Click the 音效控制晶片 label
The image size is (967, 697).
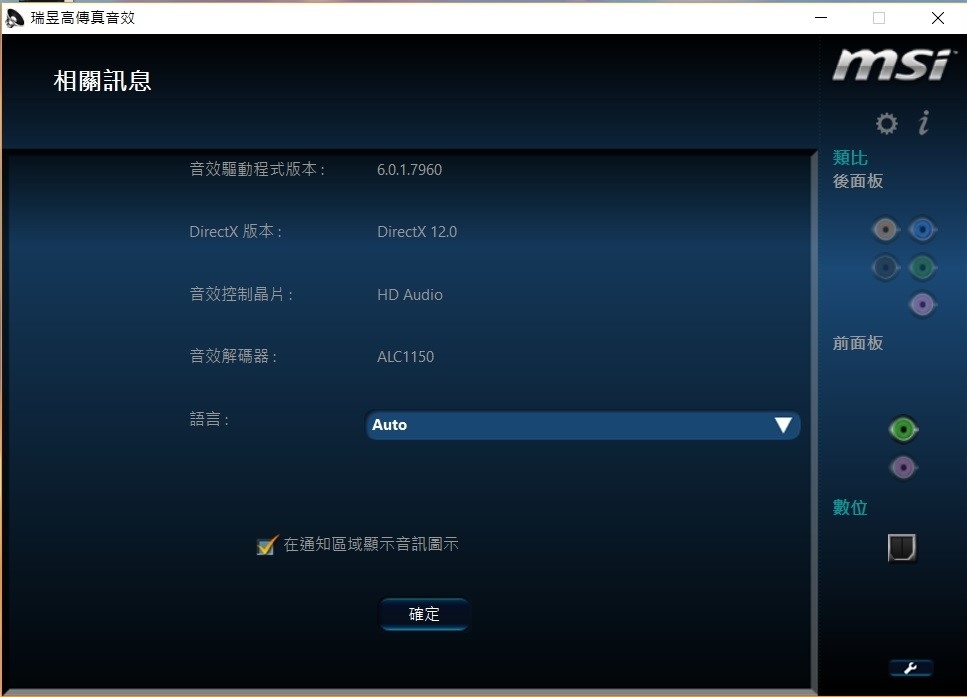point(241,294)
